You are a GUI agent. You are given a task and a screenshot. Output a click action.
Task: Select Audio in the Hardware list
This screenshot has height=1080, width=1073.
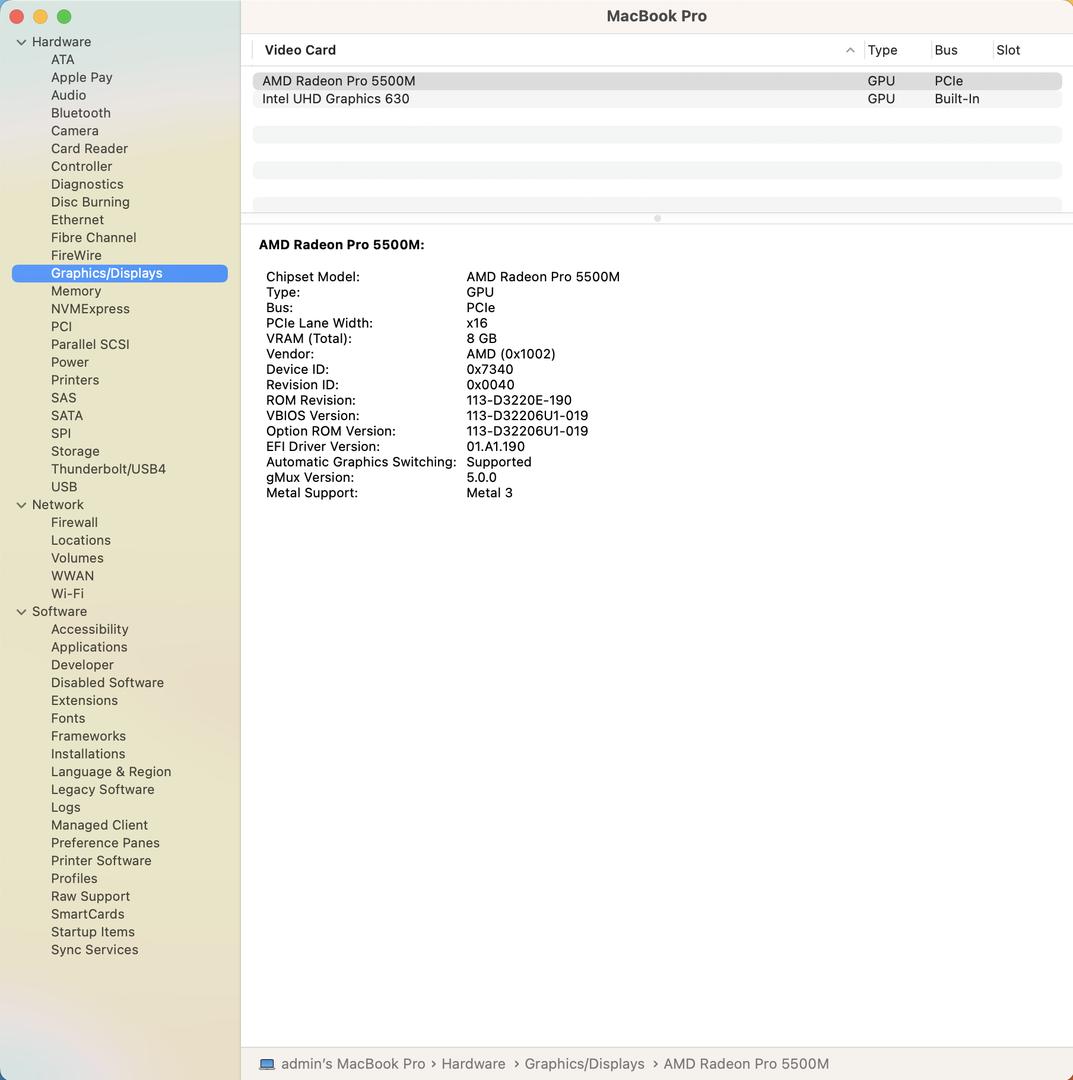pyautogui.click(x=68, y=96)
